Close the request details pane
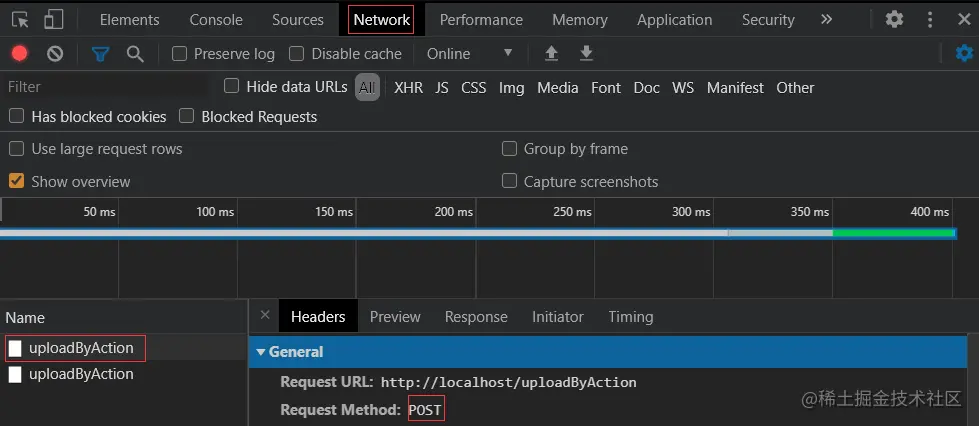This screenshot has width=979, height=426. click(265, 315)
